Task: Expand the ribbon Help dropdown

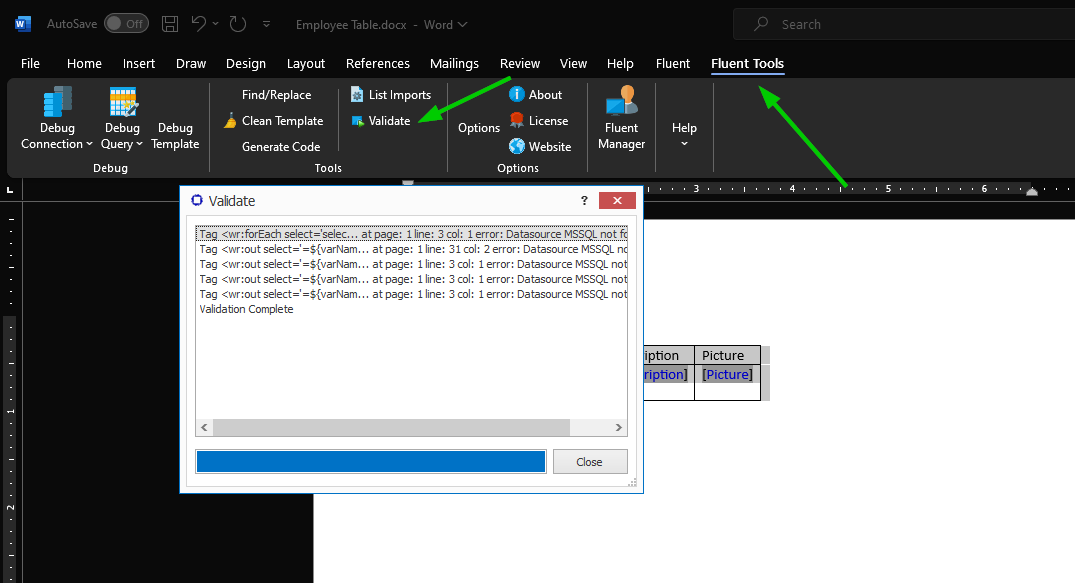Action: pos(684,134)
